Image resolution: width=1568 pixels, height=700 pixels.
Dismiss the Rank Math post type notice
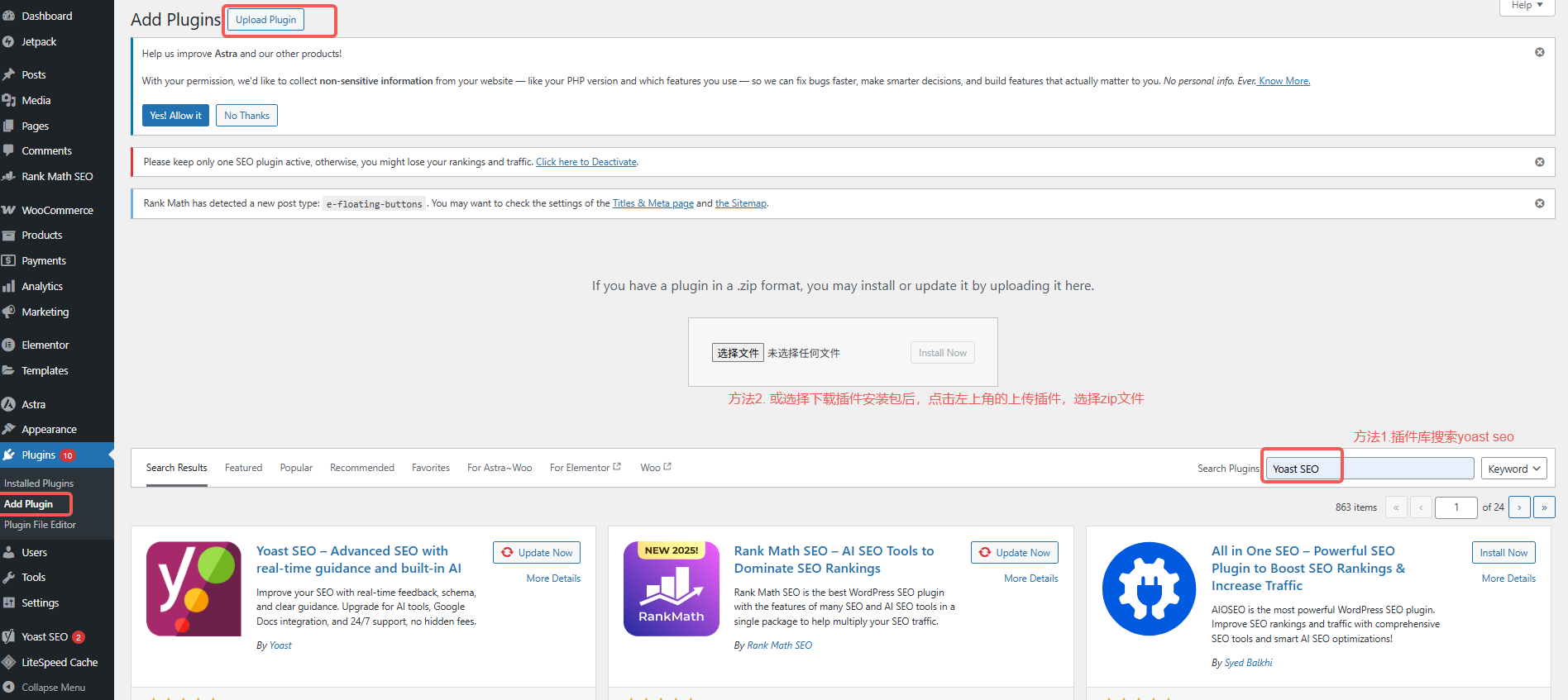click(x=1539, y=203)
